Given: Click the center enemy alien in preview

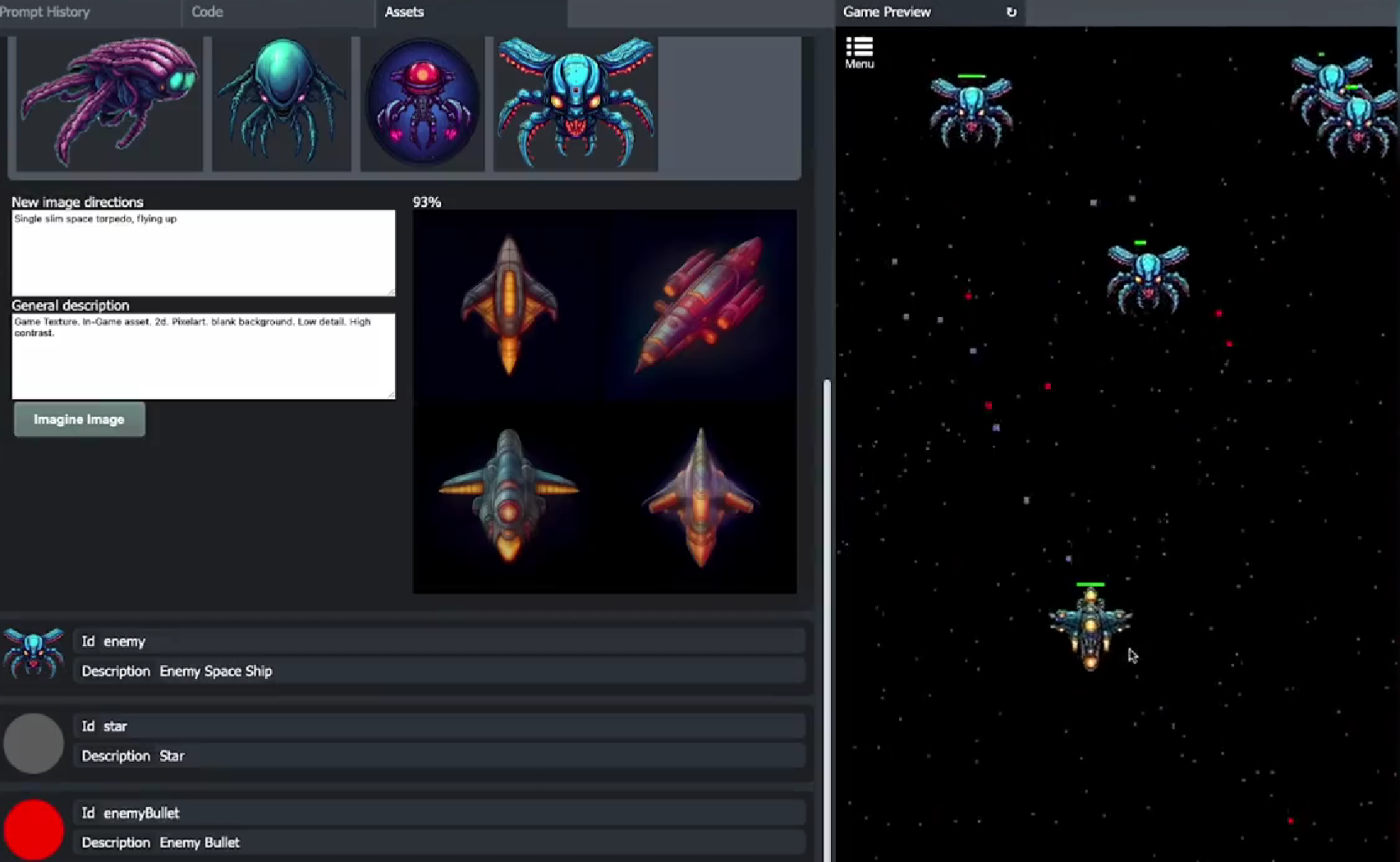Looking at the screenshot, I should coord(1147,279).
